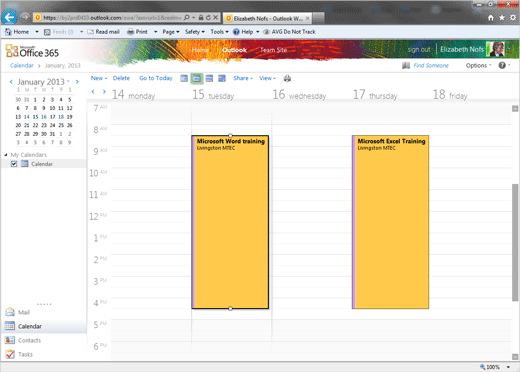This screenshot has width=520, height=372.
Task: Open the help question mark icon
Action: coord(502,65)
